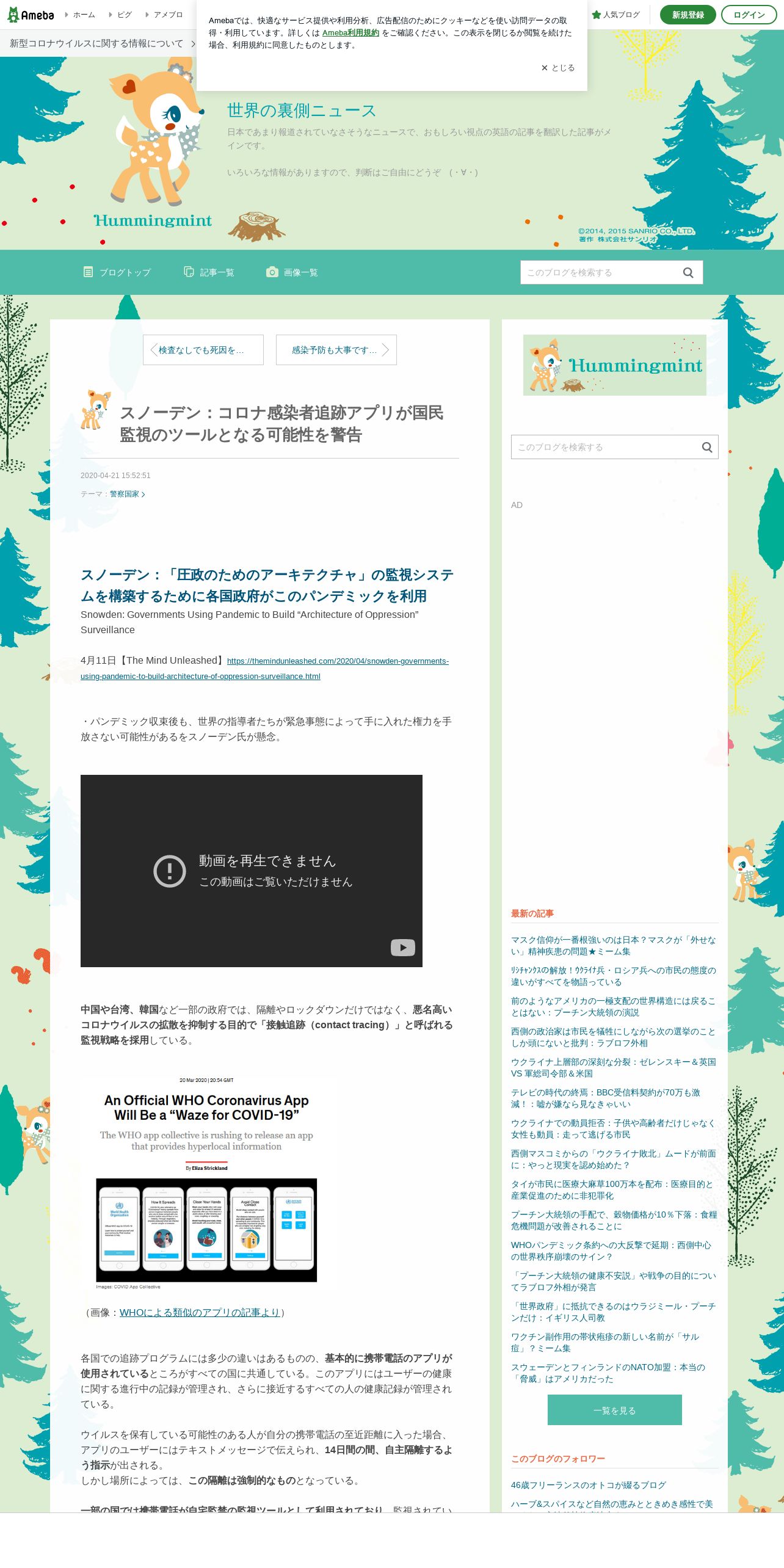784x1568 pixels.
Task: Open article タイが市民に医療大麻草100万本を配布
Action: tap(612, 1190)
